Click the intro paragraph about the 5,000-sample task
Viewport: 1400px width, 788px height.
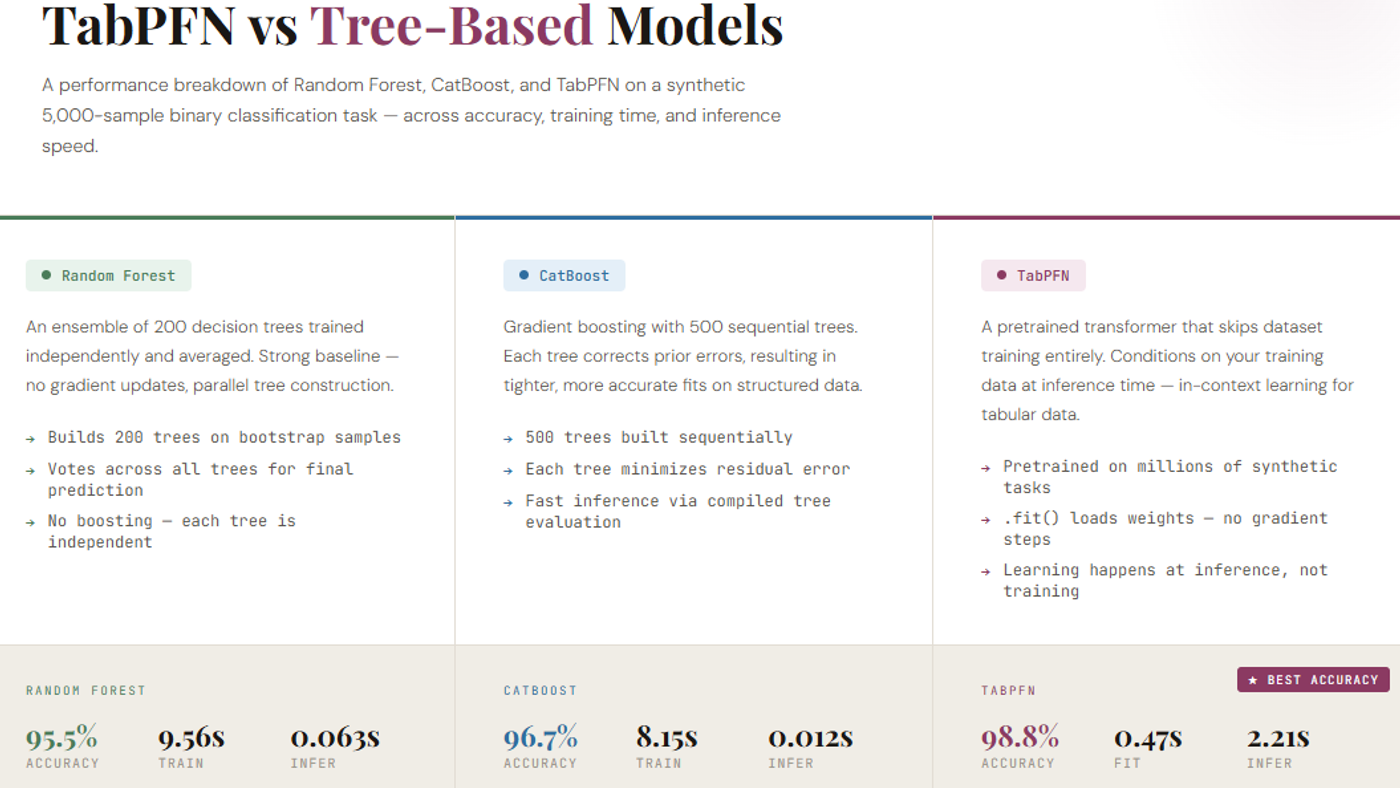(x=411, y=115)
